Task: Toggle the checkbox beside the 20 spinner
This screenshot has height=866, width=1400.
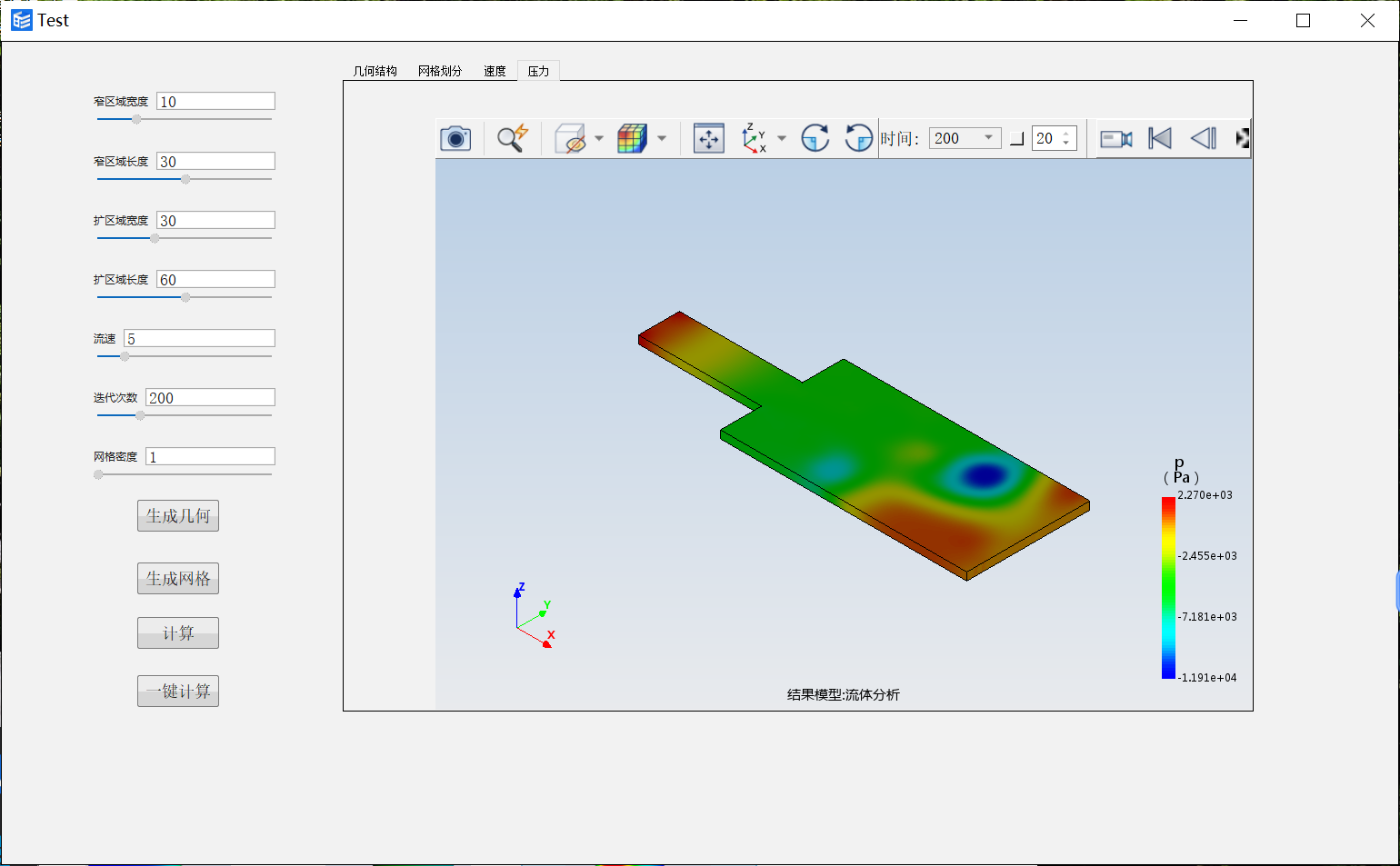Action: coord(1017,139)
